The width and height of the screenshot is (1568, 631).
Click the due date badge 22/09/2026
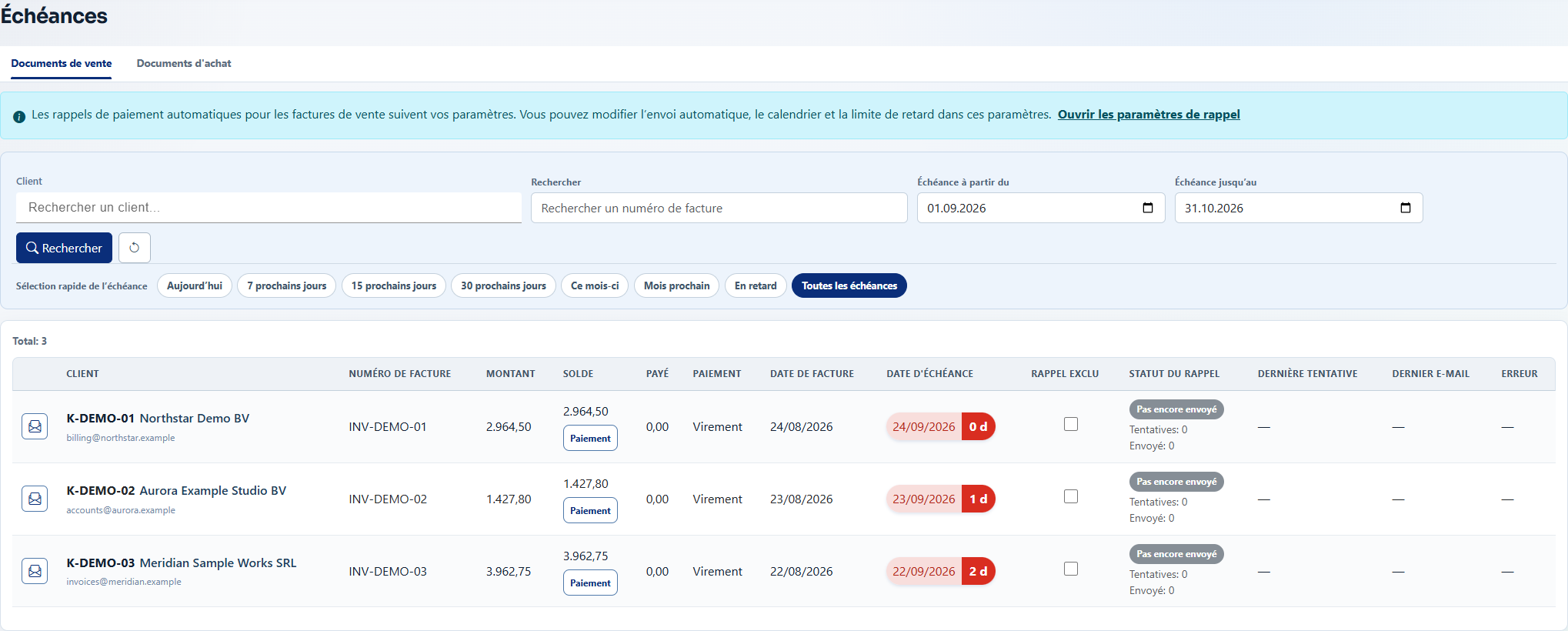(940, 571)
